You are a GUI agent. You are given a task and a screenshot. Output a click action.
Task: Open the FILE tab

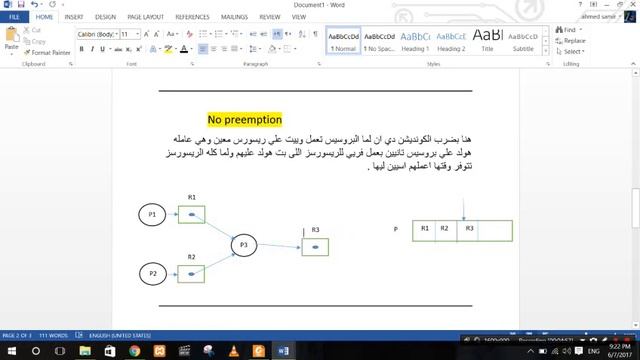pyautogui.click(x=14, y=17)
